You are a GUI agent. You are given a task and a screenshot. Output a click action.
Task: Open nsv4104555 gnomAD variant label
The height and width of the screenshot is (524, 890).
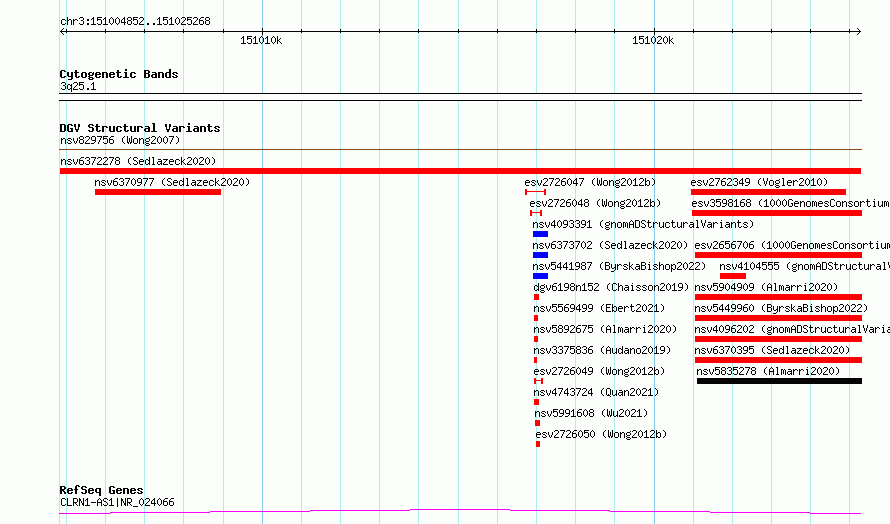[804, 266]
